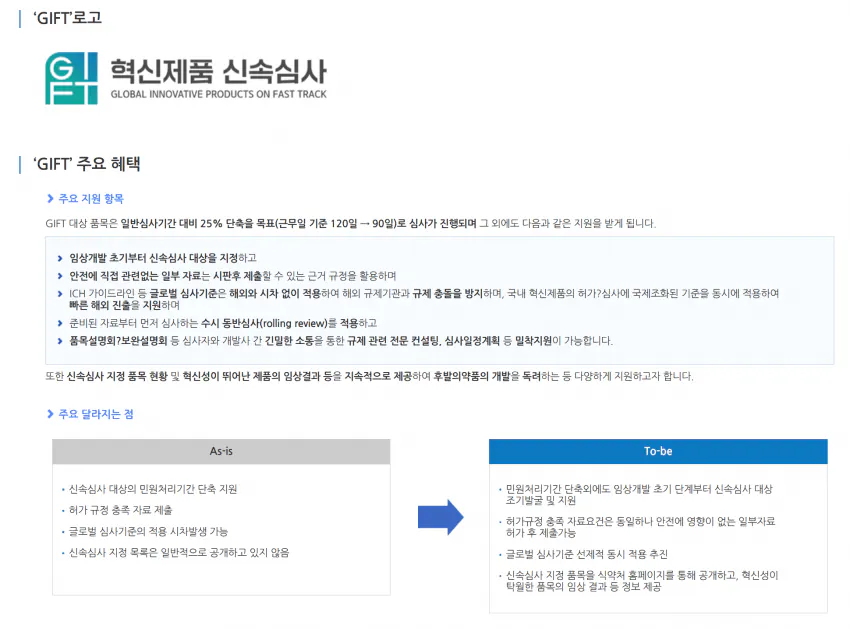The width and height of the screenshot is (850, 629).
Task: Click the chevron before 주요 달라지는 점
Action: 50,414
